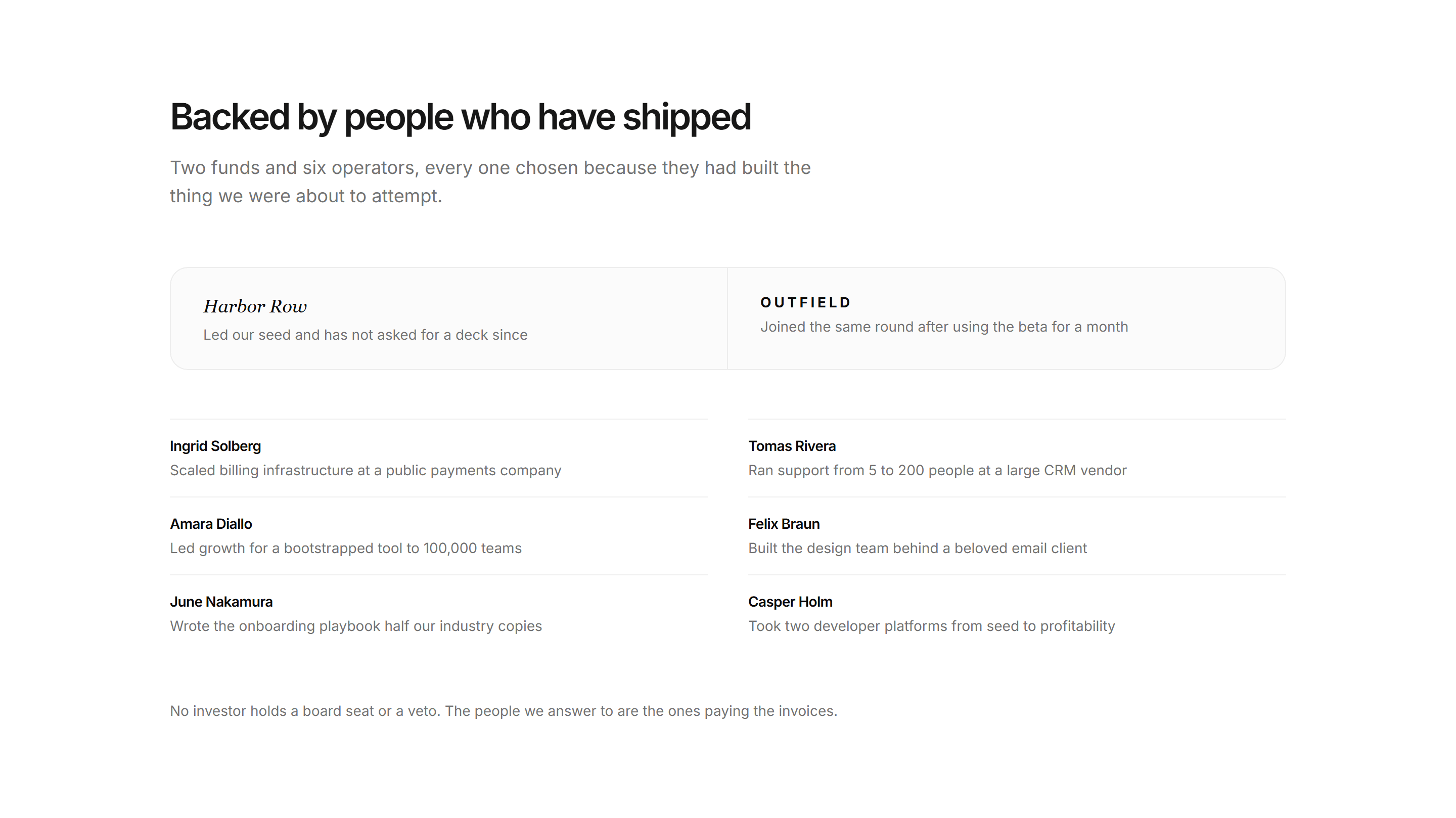Click the OUTFIELD wordmark logo
The height and width of the screenshot is (818, 1456).
click(x=805, y=302)
